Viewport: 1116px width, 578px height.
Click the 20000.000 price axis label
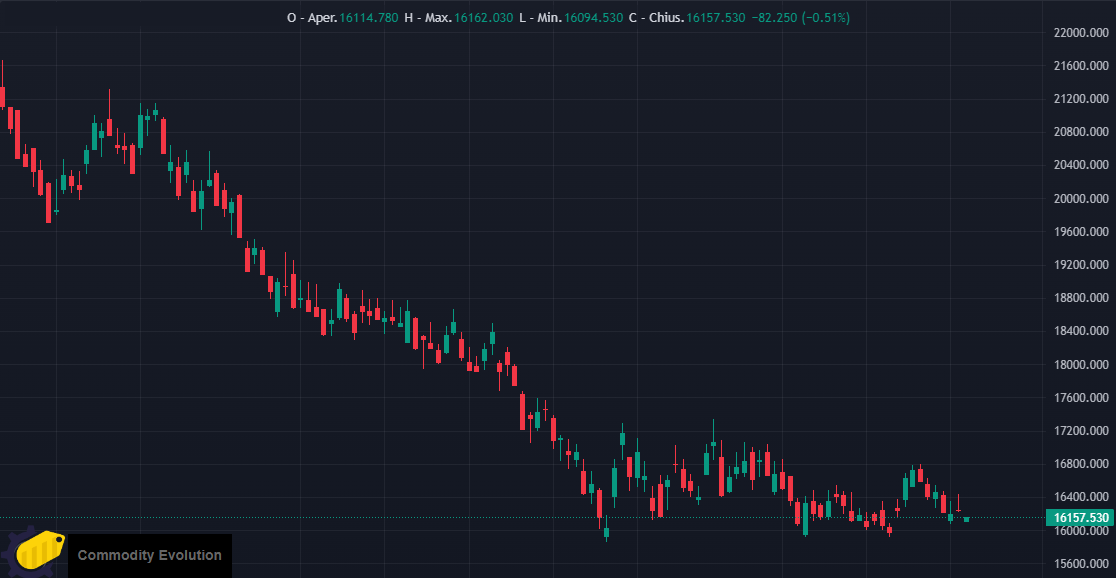pyautogui.click(x=1080, y=199)
